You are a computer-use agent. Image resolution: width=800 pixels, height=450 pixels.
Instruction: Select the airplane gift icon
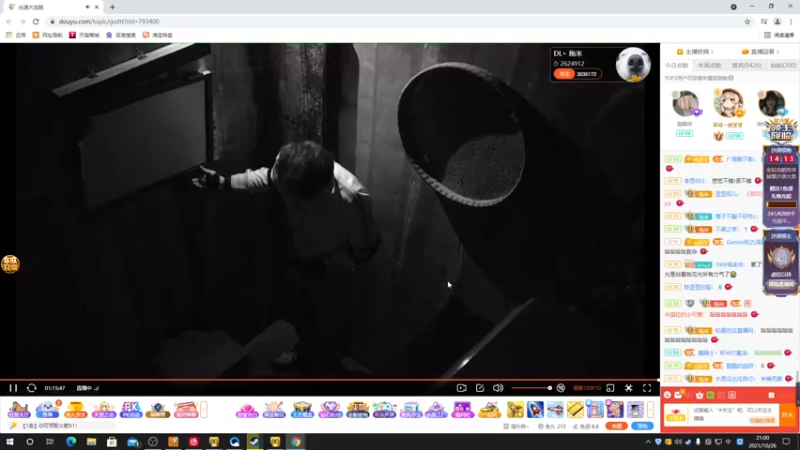point(555,409)
